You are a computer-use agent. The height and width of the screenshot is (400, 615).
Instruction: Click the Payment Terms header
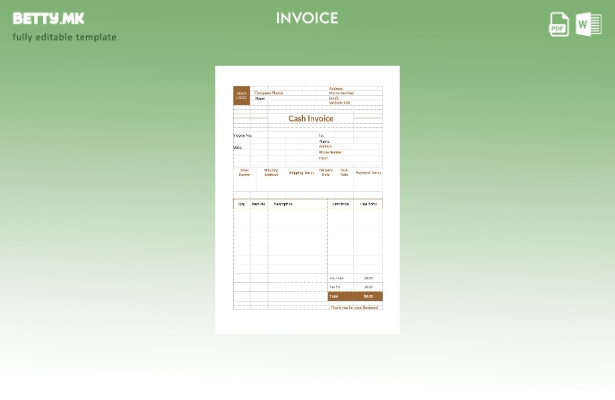pos(368,172)
